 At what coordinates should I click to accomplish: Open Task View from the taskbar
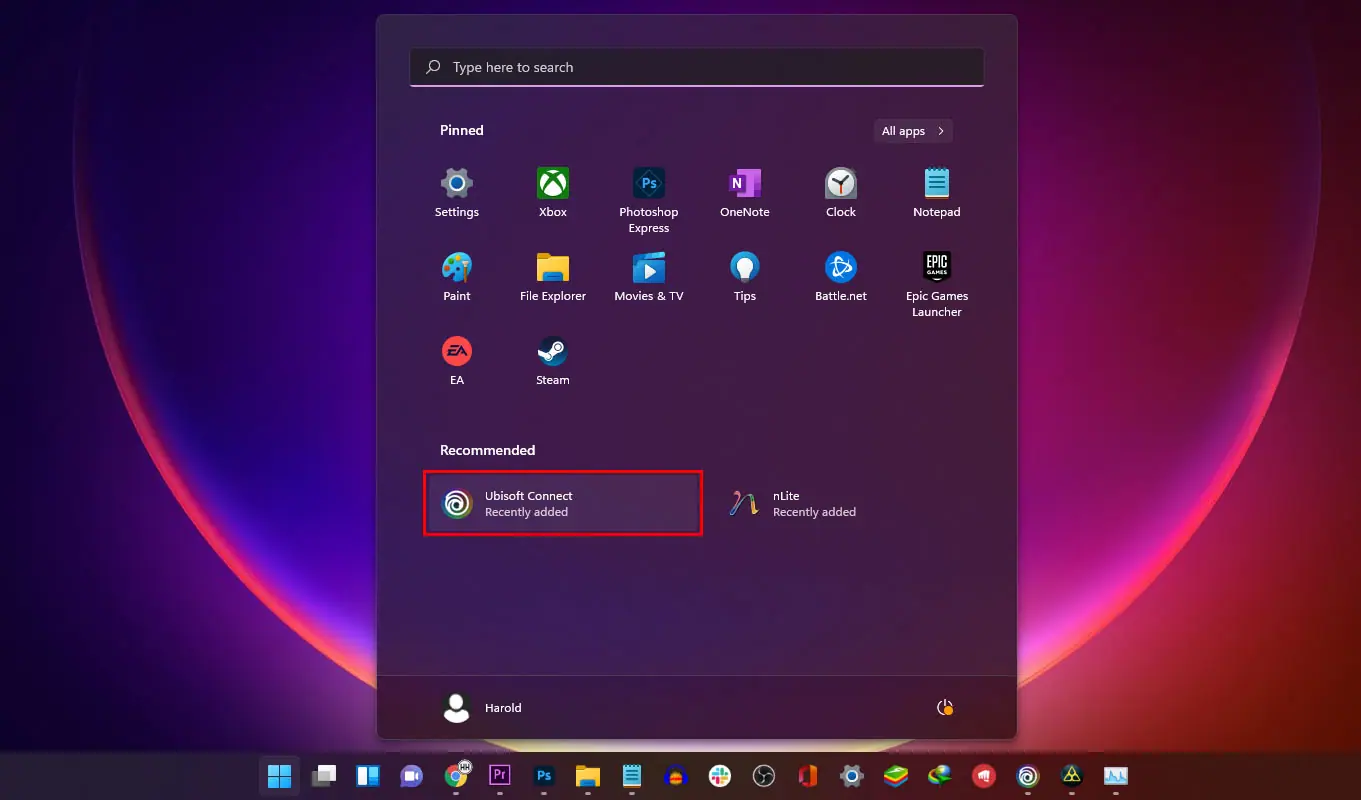(324, 775)
